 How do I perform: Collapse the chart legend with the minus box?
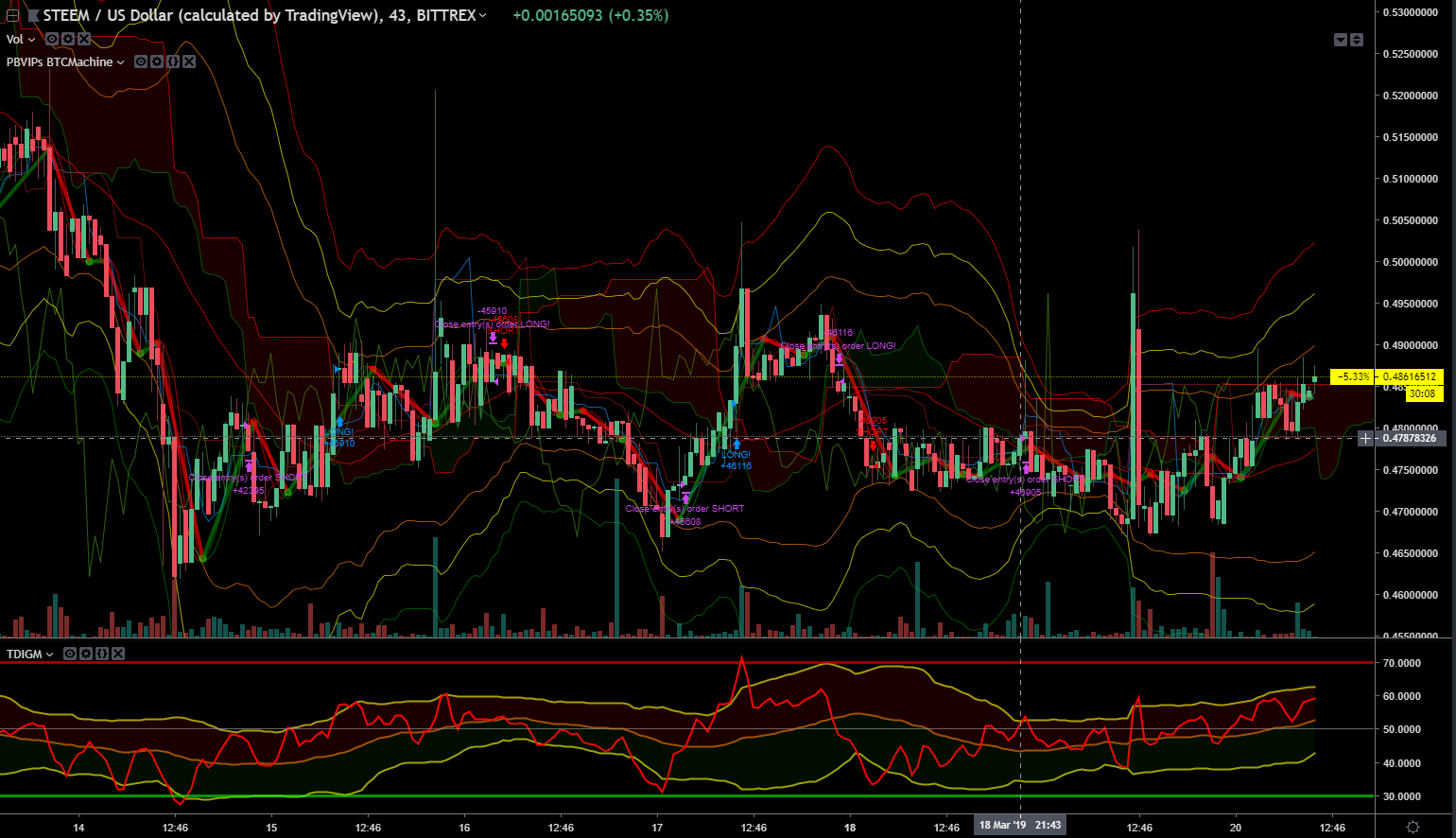(12, 15)
